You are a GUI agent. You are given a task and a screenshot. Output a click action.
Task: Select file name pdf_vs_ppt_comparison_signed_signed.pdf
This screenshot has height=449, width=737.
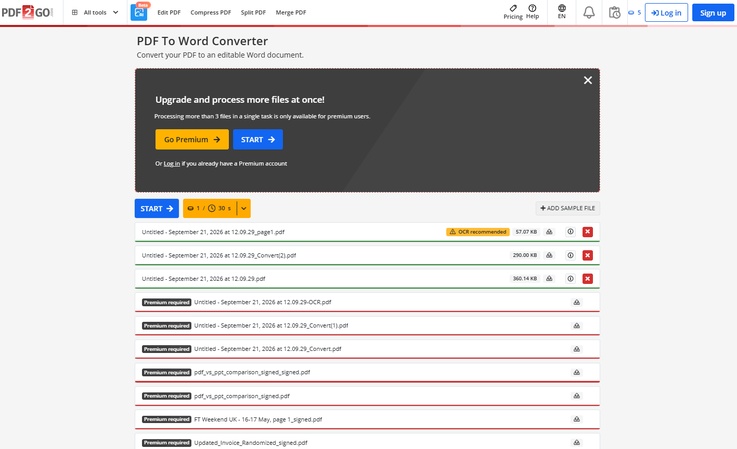tap(252, 372)
